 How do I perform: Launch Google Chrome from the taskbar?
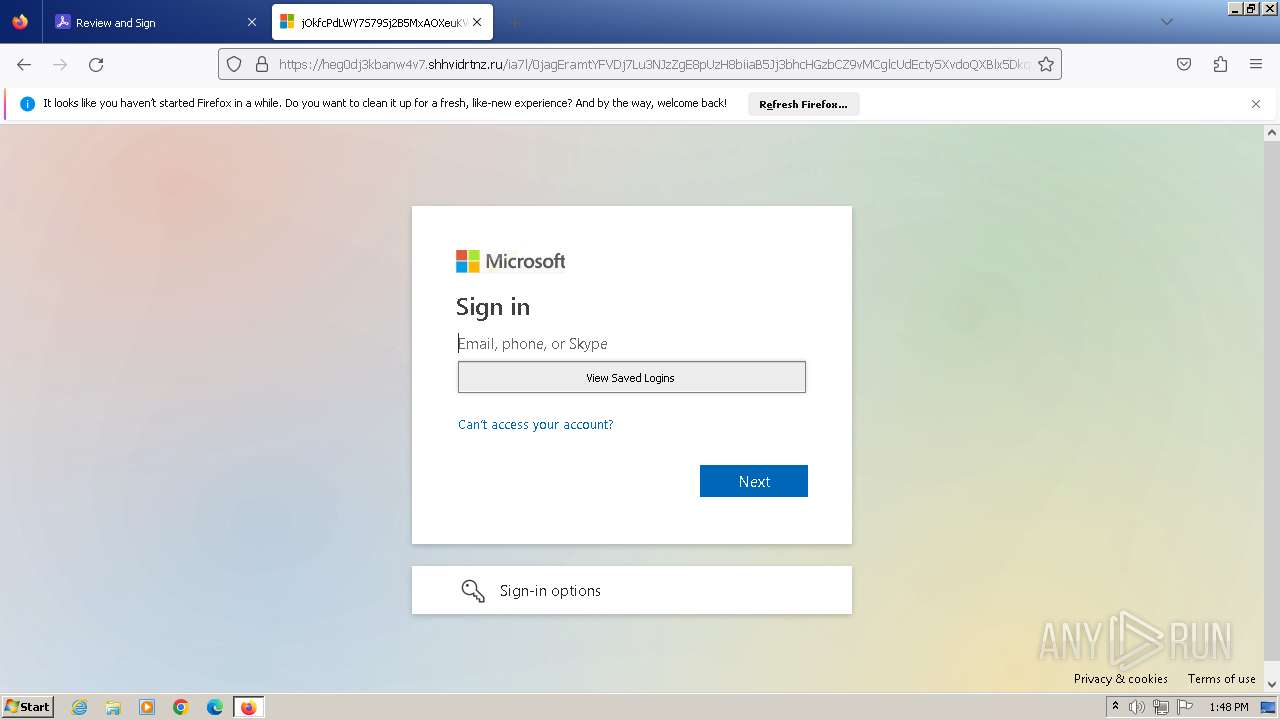coord(181,707)
